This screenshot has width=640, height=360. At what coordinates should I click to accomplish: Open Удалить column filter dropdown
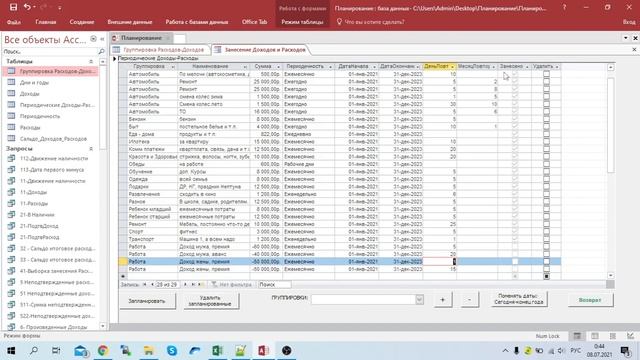(x=557, y=67)
